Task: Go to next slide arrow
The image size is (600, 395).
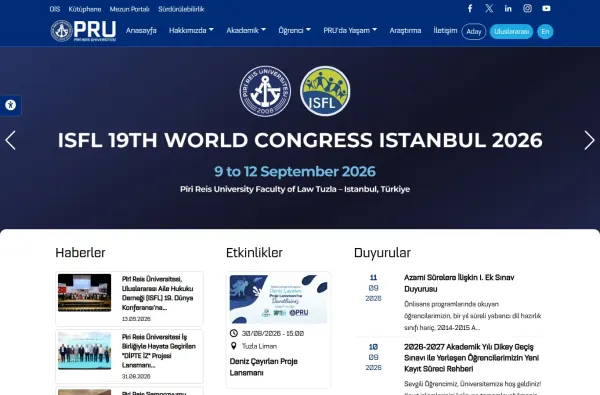Action: click(x=589, y=140)
